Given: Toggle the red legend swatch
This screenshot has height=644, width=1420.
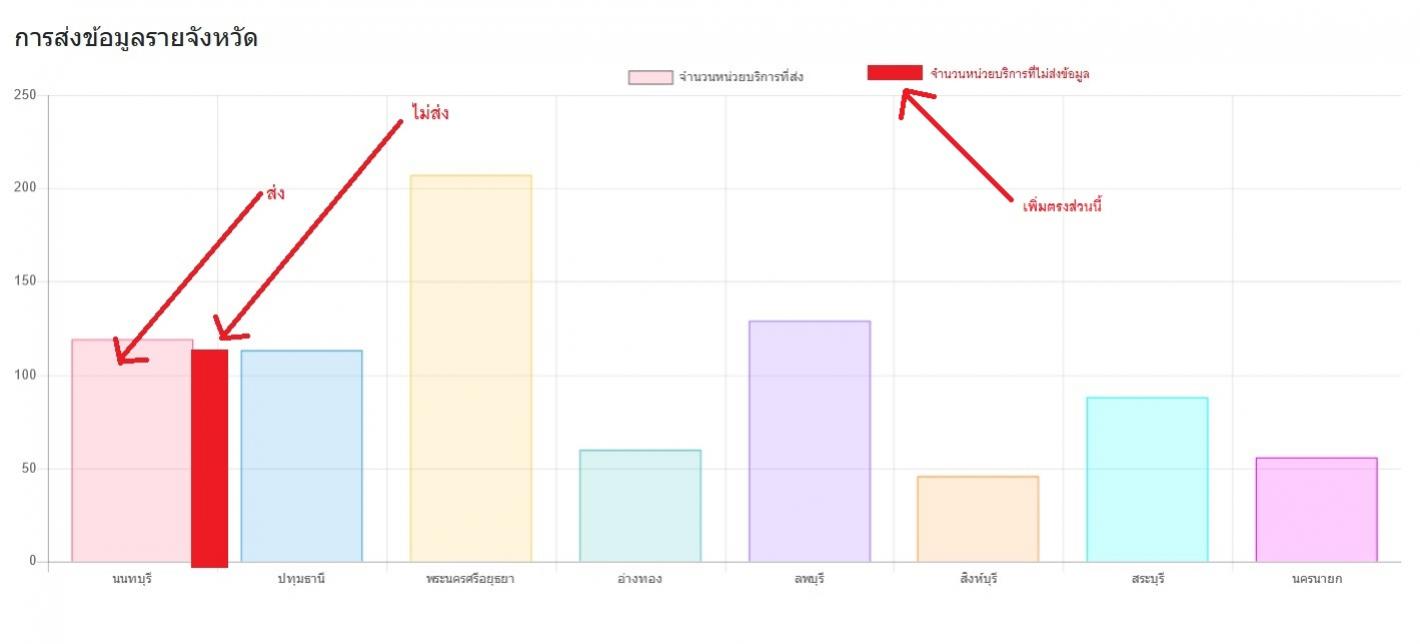Looking at the screenshot, I should pos(894,72).
